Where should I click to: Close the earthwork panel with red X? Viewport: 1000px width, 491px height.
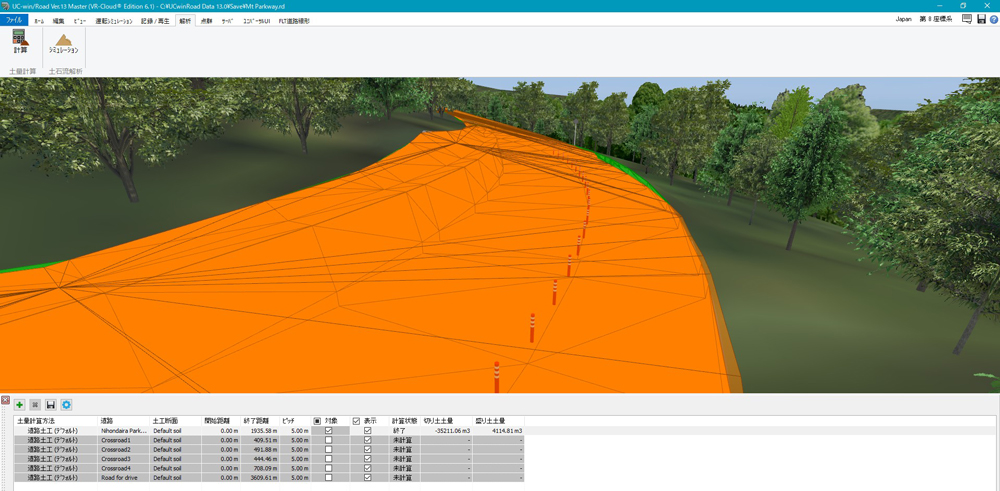[5, 400]
